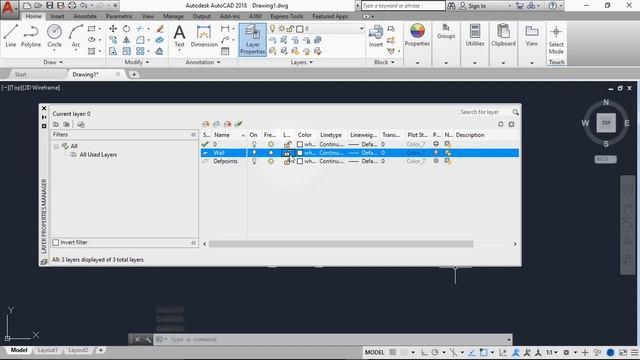Click the color swatch of layer 0

300,144
